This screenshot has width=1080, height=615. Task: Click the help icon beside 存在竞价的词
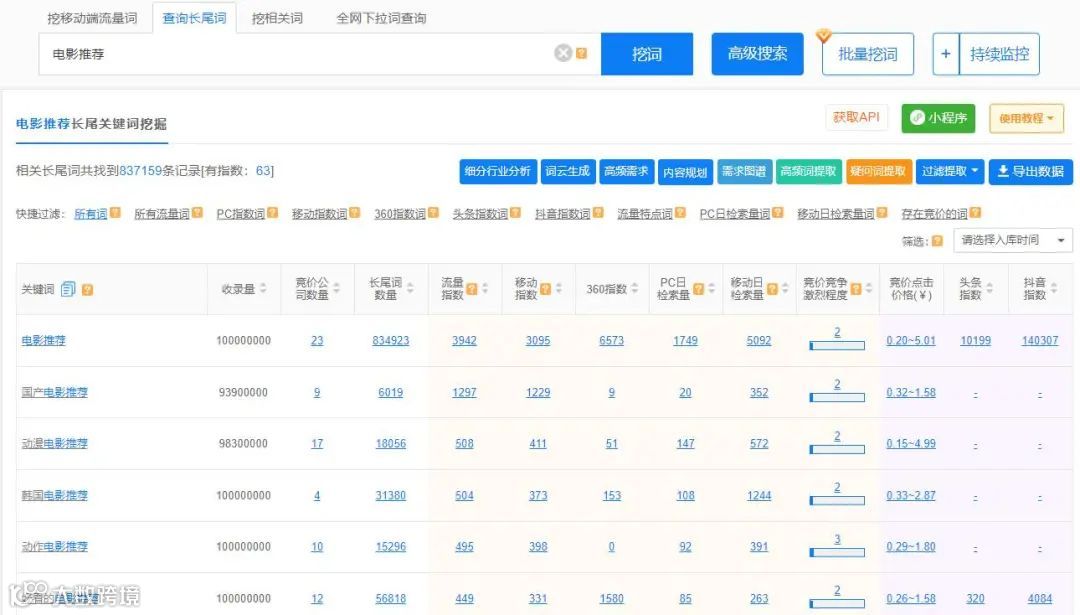coord(975,213)
